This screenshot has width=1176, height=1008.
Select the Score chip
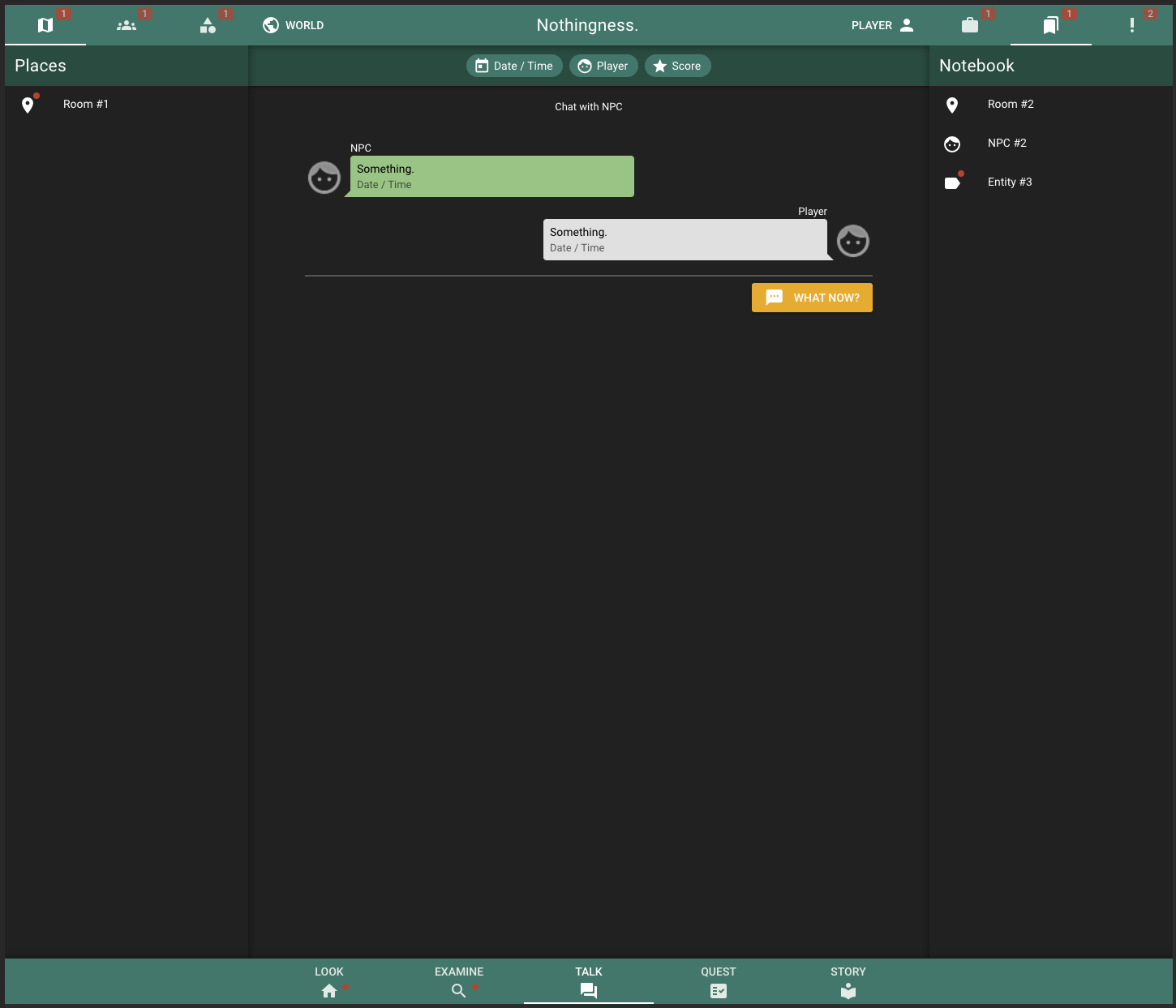point(678,66)
